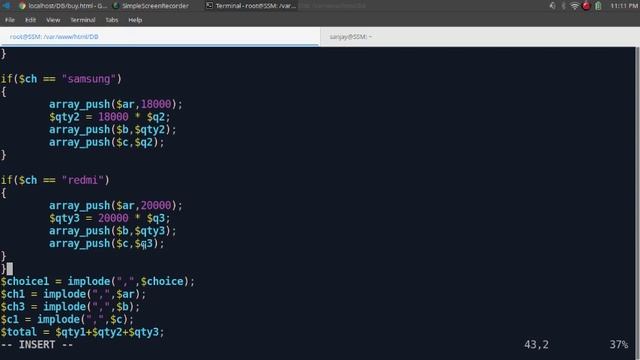The width and height of the screenshot is (640, 360).
Task: Select the Terminal taskbar window button
Action: (251, 6)
